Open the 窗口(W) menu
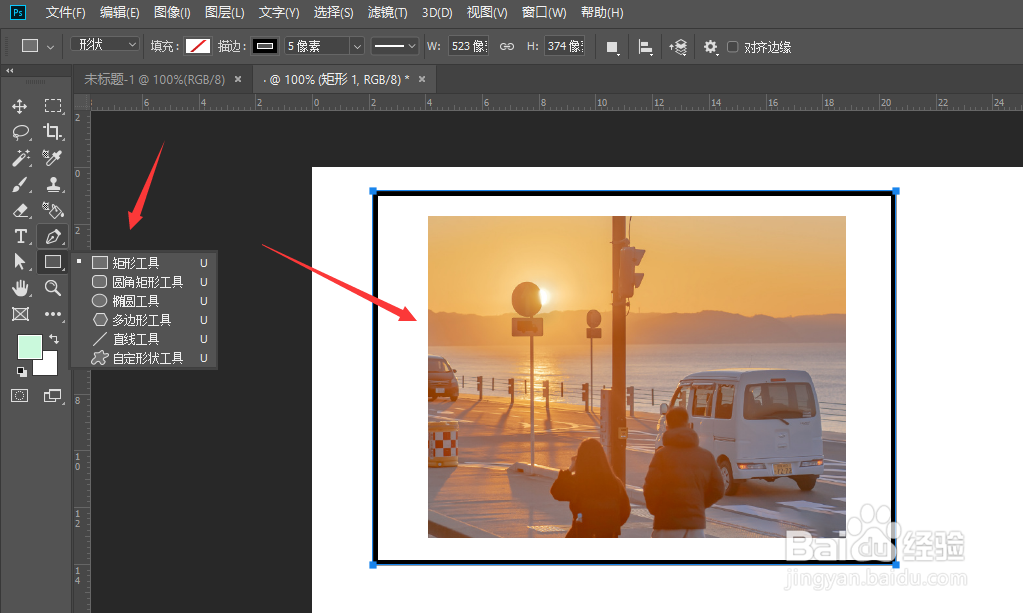The image size is (1023, 613). [x=544, y=12]
